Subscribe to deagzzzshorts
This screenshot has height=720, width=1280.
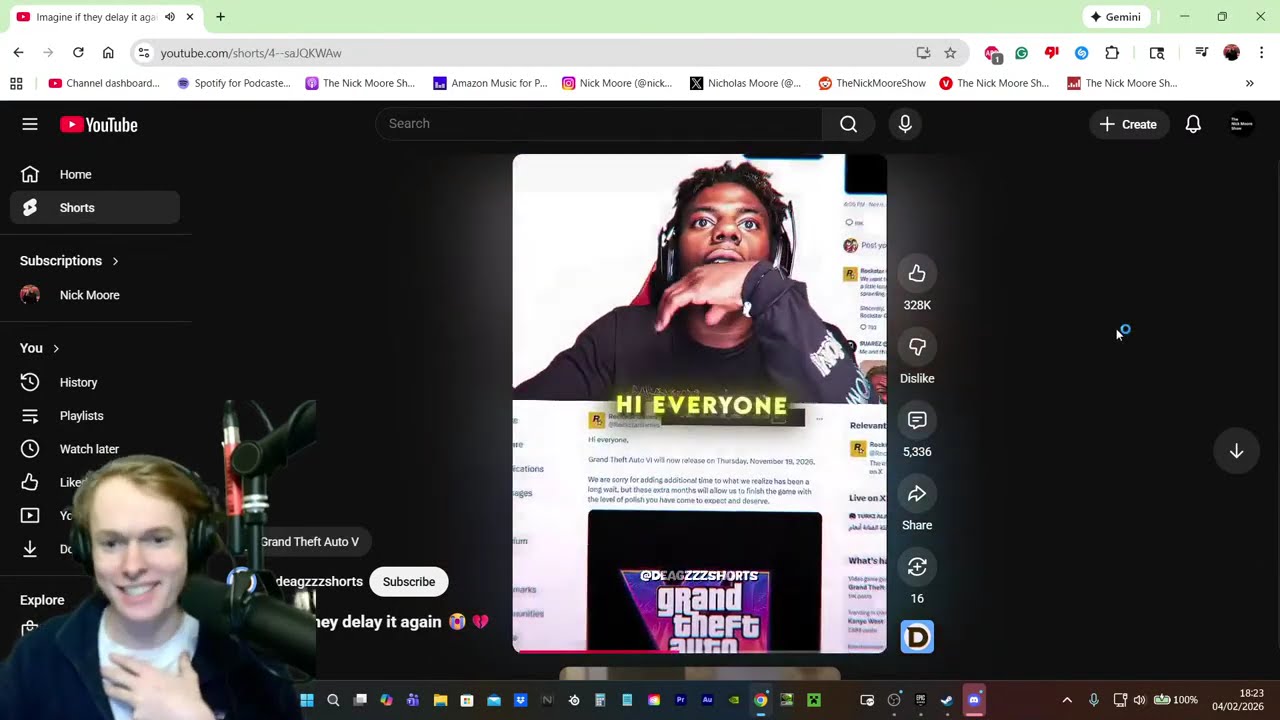[x=409, y=582]
